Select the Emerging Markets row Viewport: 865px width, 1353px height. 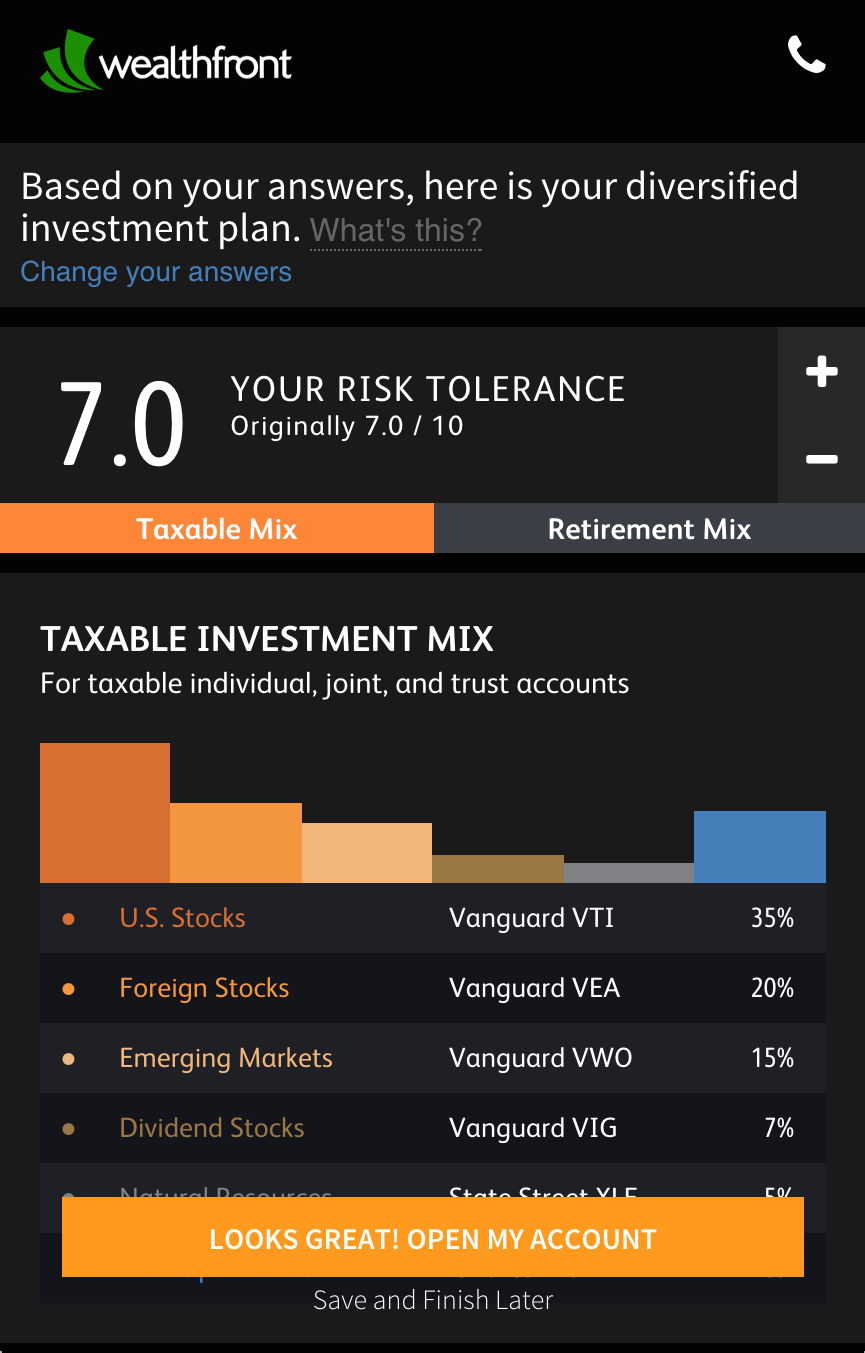click(x=433, y=1058)
